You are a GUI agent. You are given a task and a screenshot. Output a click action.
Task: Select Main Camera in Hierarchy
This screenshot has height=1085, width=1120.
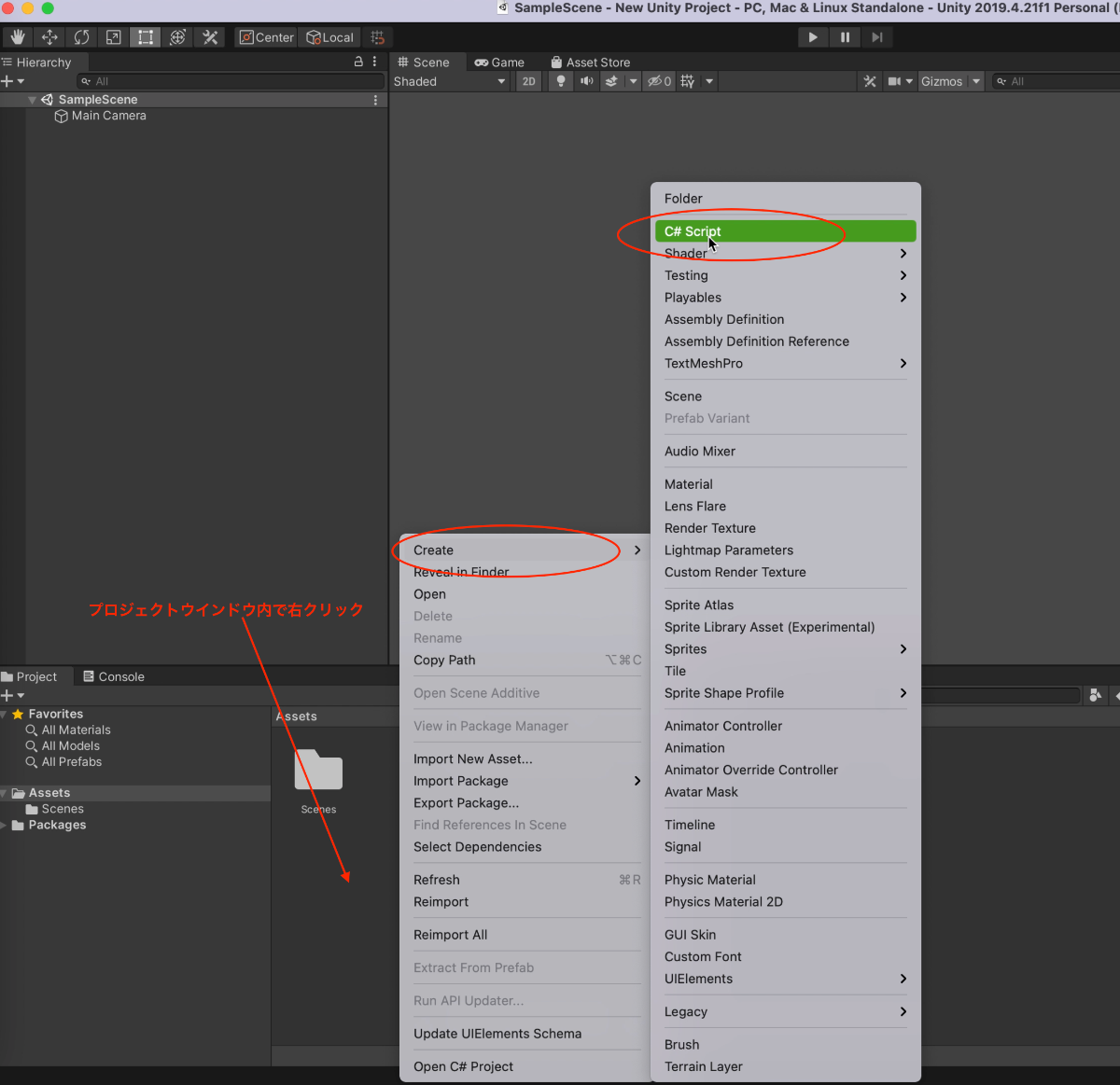pyautogui.click(x=108, y=116)
